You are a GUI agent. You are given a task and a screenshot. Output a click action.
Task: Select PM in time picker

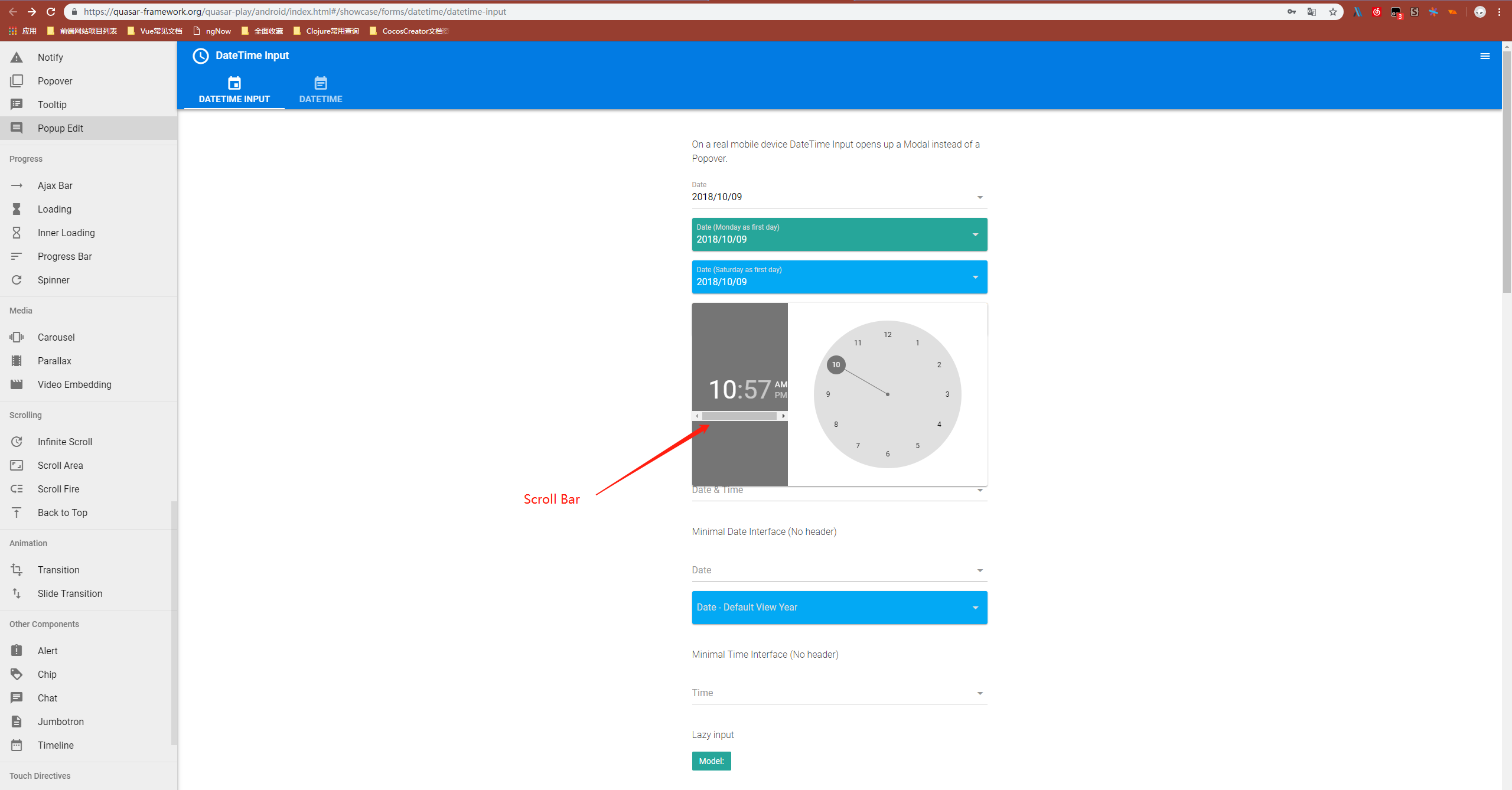[780, 395]
